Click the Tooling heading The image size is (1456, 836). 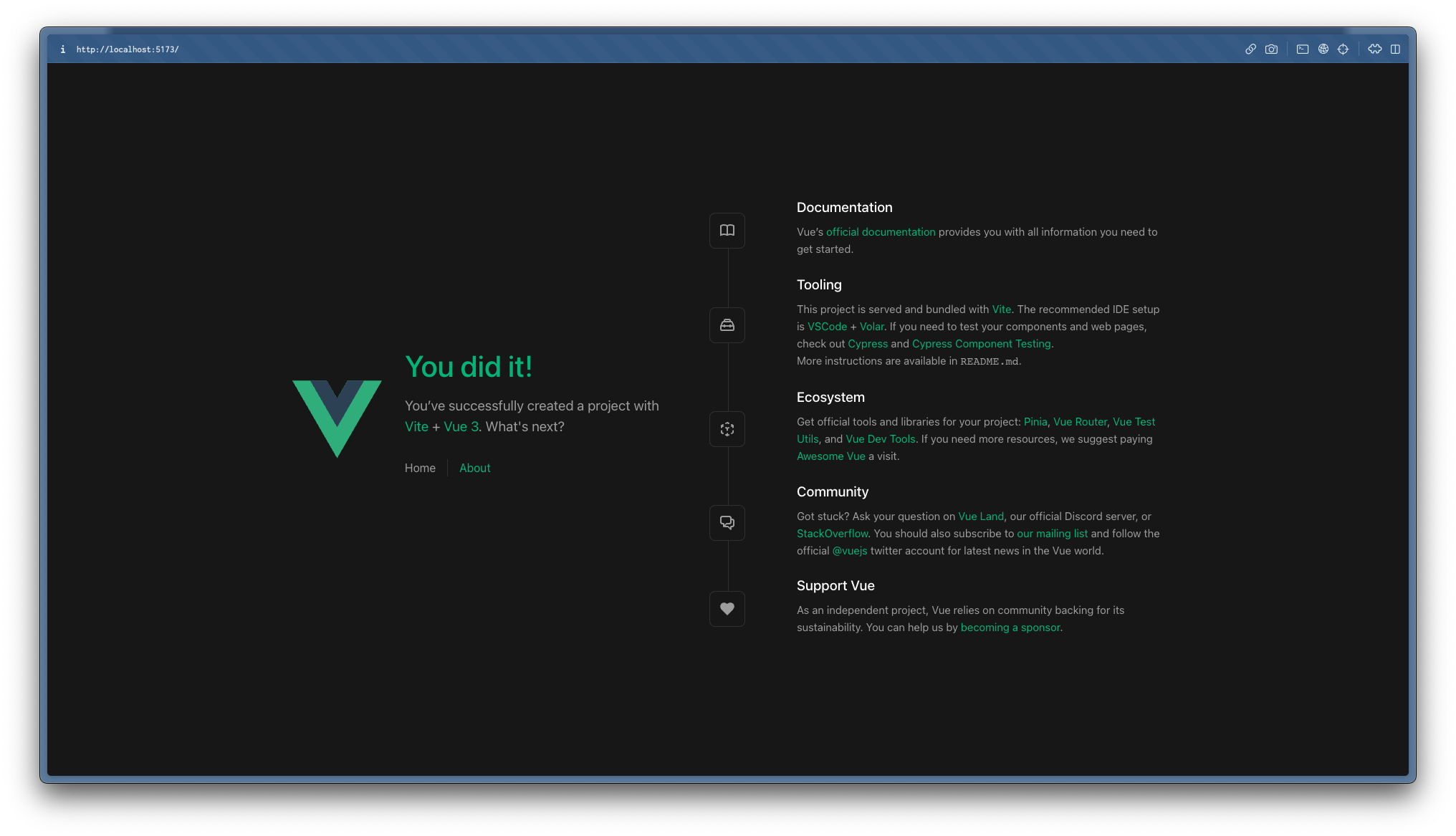click(x=819, y=285)
